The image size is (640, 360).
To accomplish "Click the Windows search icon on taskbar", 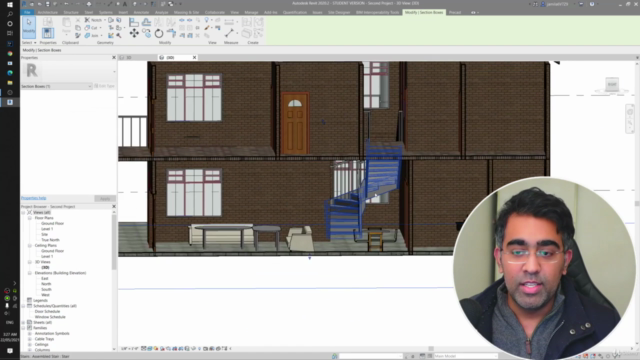I will pyautogui.click(x=10, y=14).
